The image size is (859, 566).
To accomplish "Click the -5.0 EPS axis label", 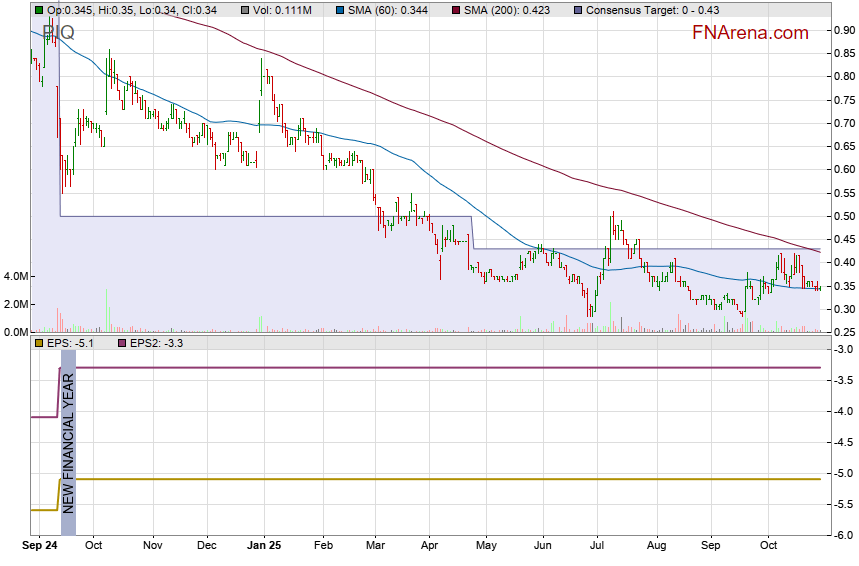I will coord(842,473).
